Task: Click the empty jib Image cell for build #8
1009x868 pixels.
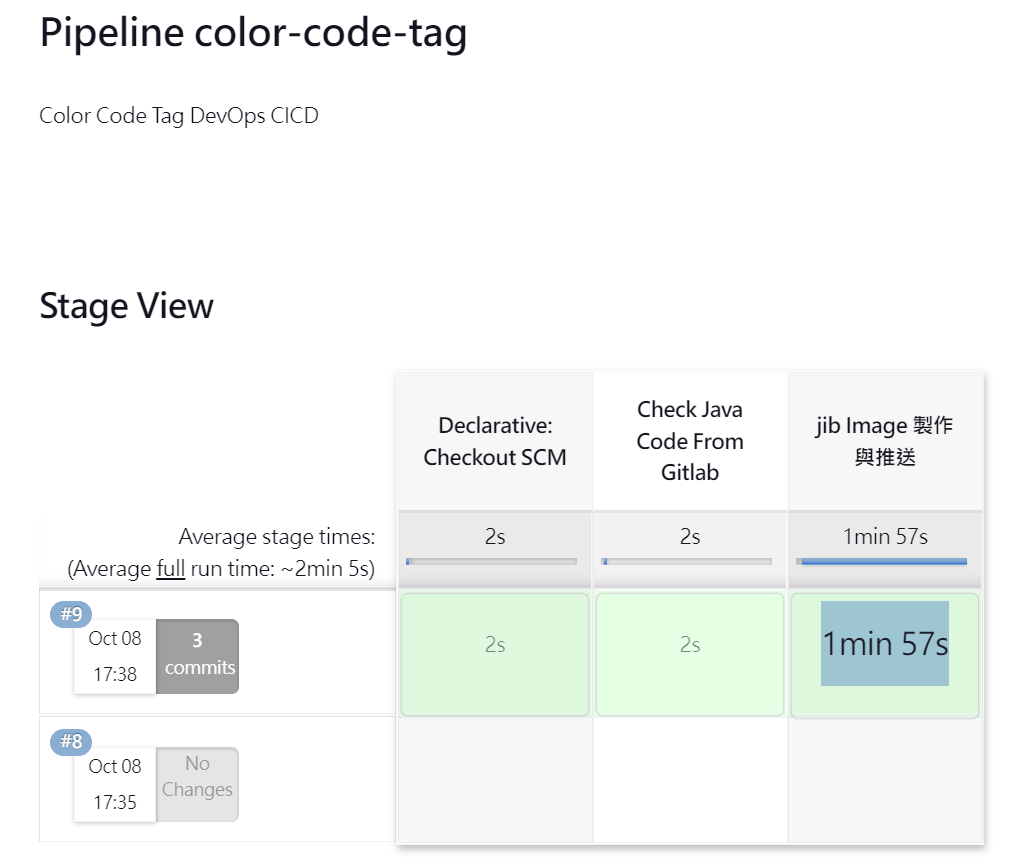Action: (885, 780)
